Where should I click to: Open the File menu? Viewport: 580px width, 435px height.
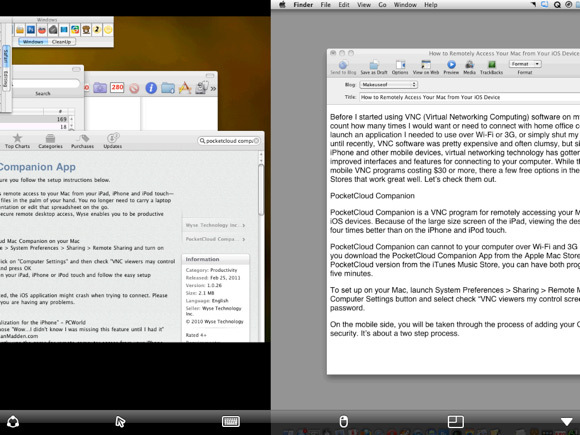click(326, 5)
